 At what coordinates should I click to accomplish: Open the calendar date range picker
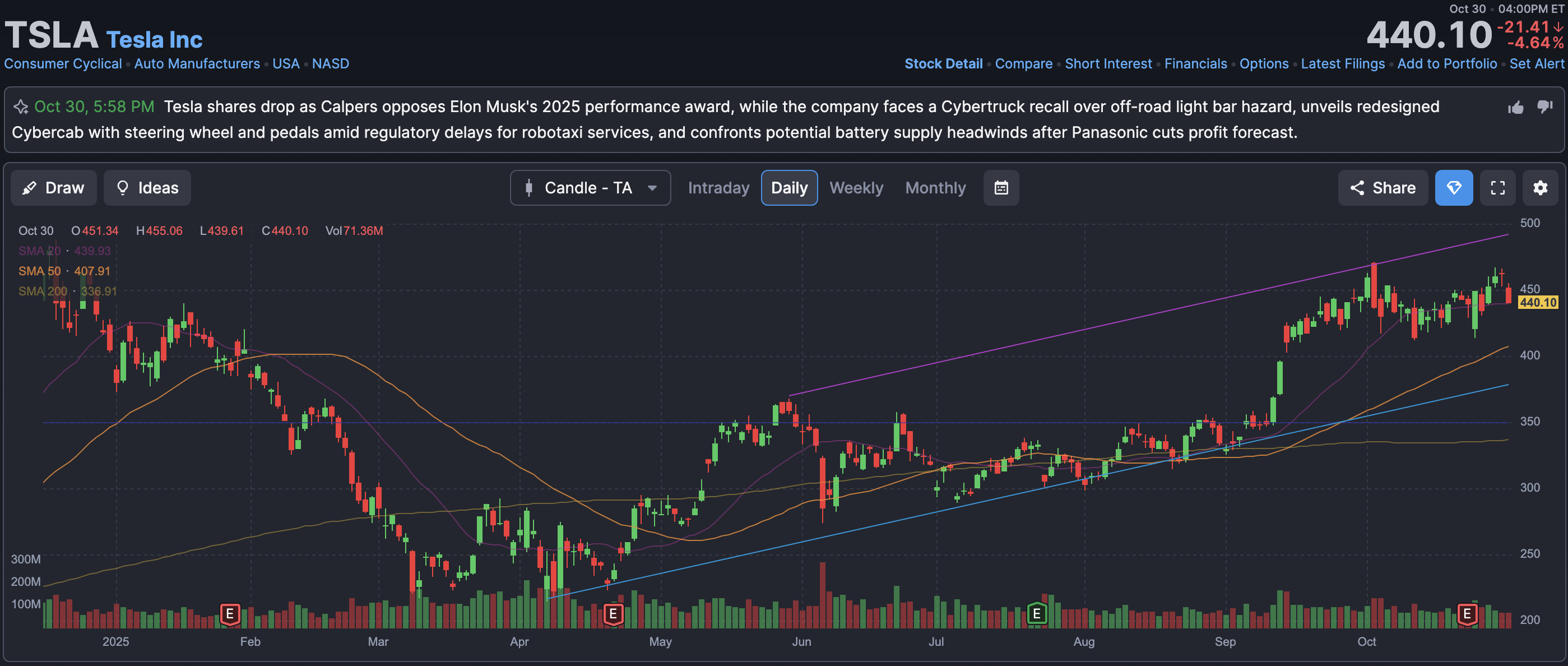click(x=1001, y=187)
